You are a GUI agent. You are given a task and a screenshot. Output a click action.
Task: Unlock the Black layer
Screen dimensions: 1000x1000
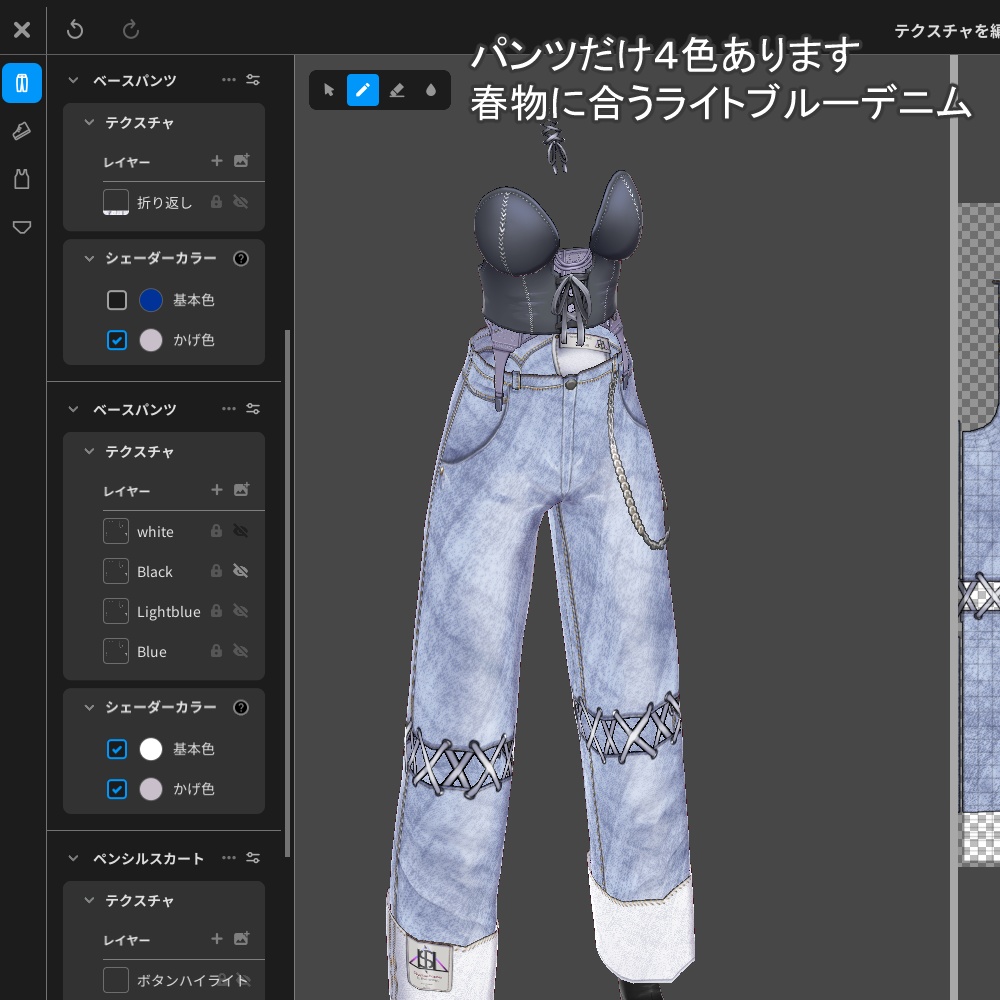(x=216, y=571)
